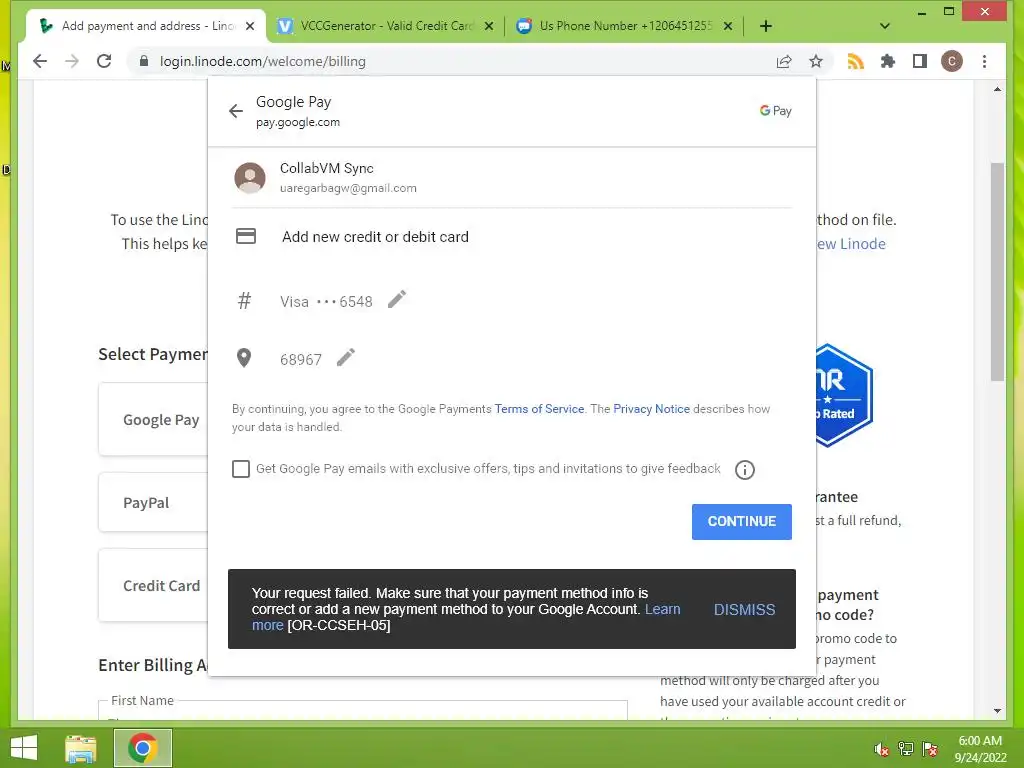Open a new browser tab
This screenshot has width=1024, height=768.
point(766,26)
